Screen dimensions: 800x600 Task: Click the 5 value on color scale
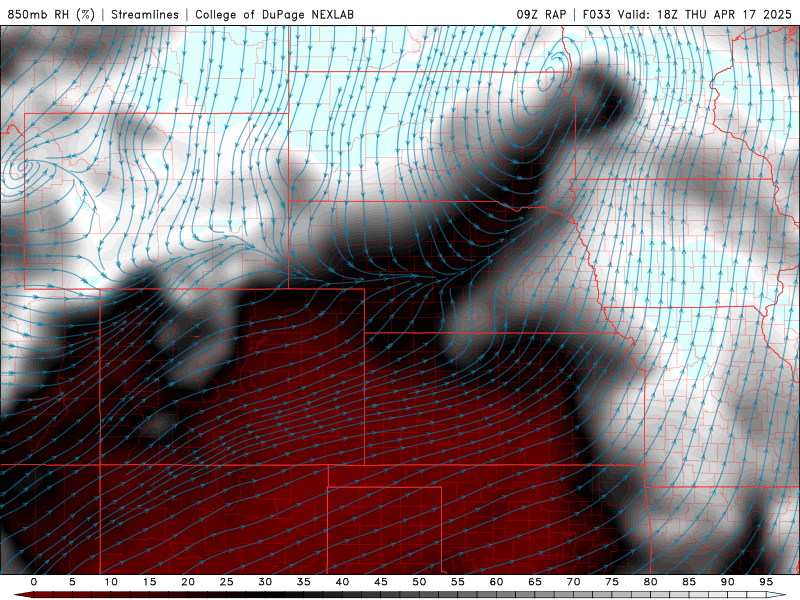(x=72, y=582)
